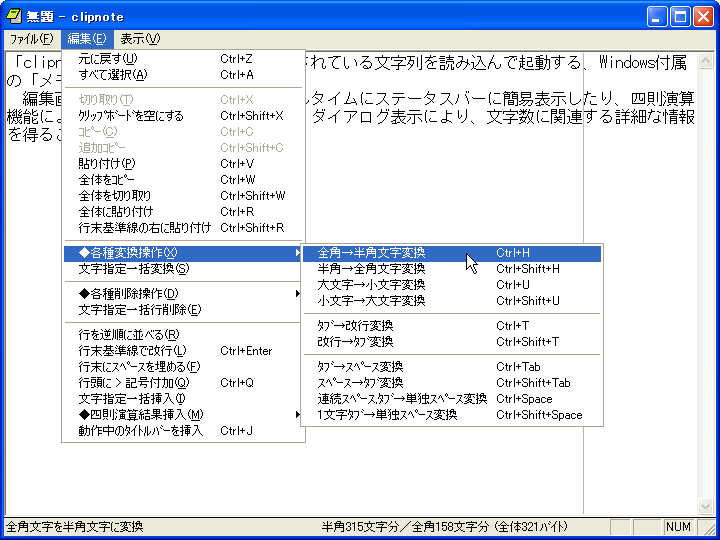This screenshot has height=540, width=720.
Task: Select 改行→タブ変換 item
Action: tap(452, 342)
